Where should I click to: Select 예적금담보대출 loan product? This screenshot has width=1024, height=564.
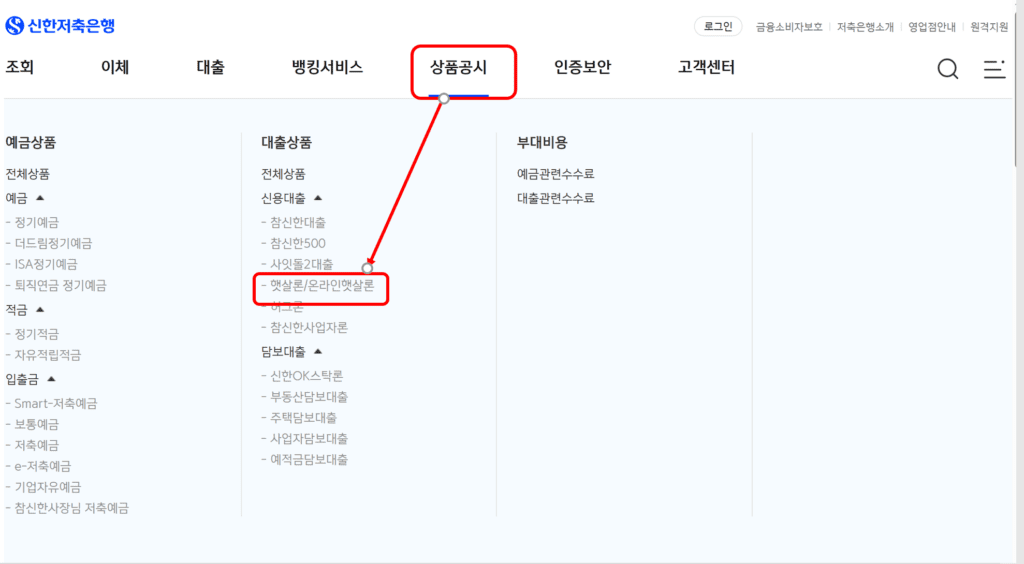click(305, 460)
